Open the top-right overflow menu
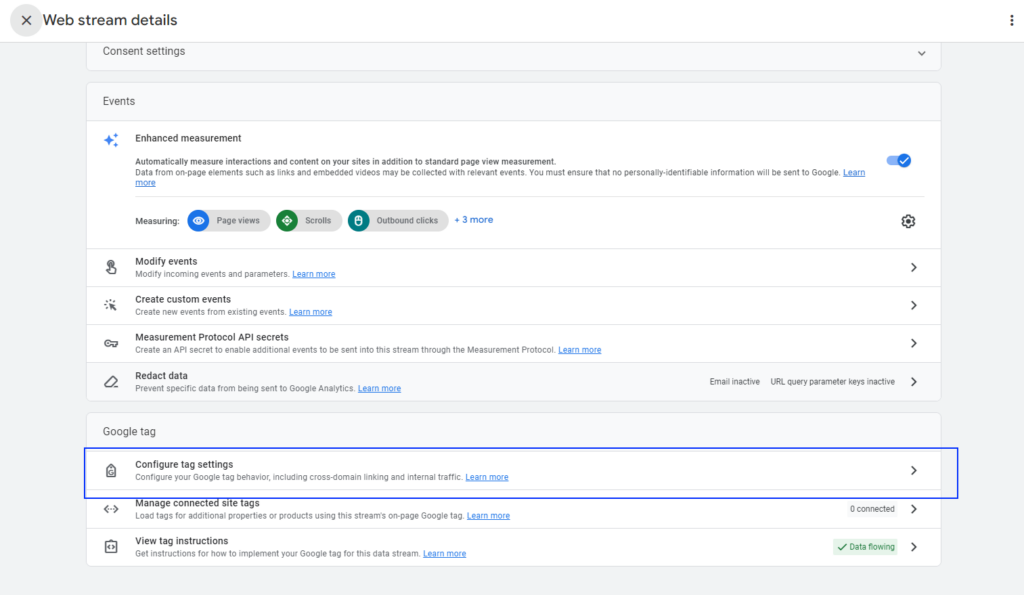 pyautogui.click(x=1013, y=20)
